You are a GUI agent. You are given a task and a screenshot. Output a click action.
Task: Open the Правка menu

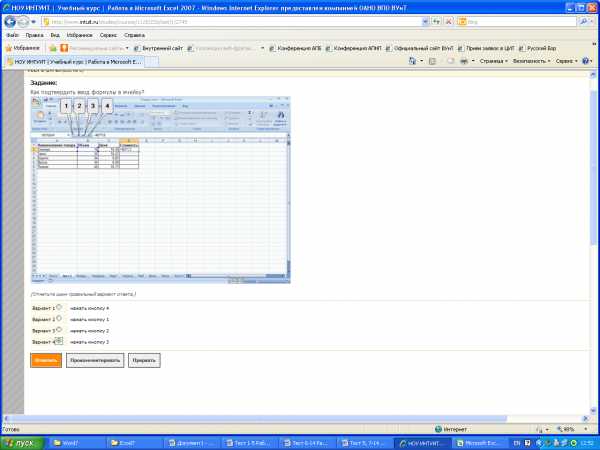[34, 35]
